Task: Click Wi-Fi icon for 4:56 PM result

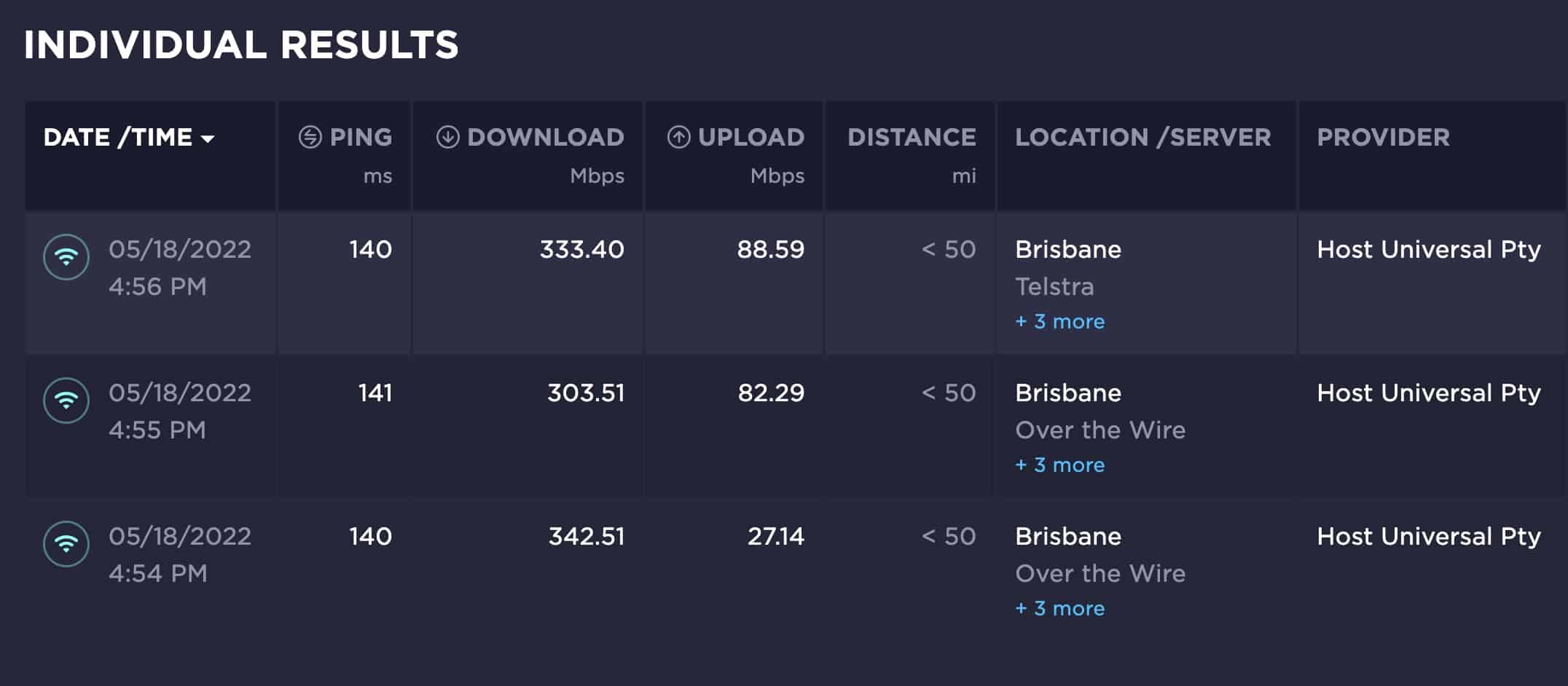Action: [x=66, y=257]
